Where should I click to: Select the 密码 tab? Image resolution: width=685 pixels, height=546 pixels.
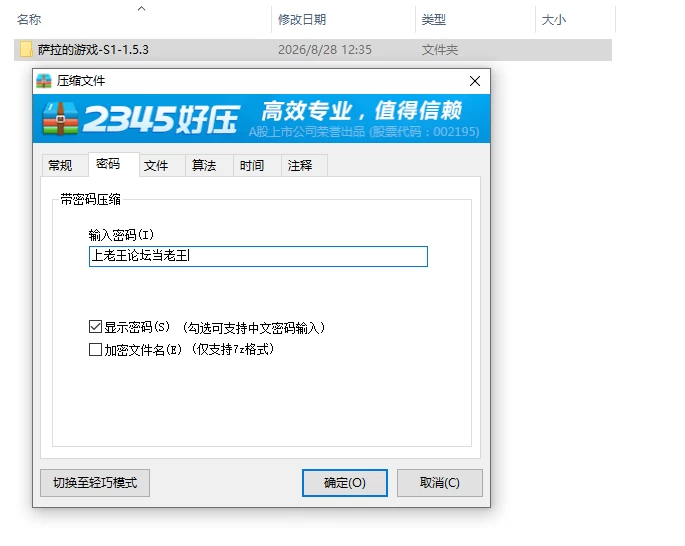click(114, 164)
